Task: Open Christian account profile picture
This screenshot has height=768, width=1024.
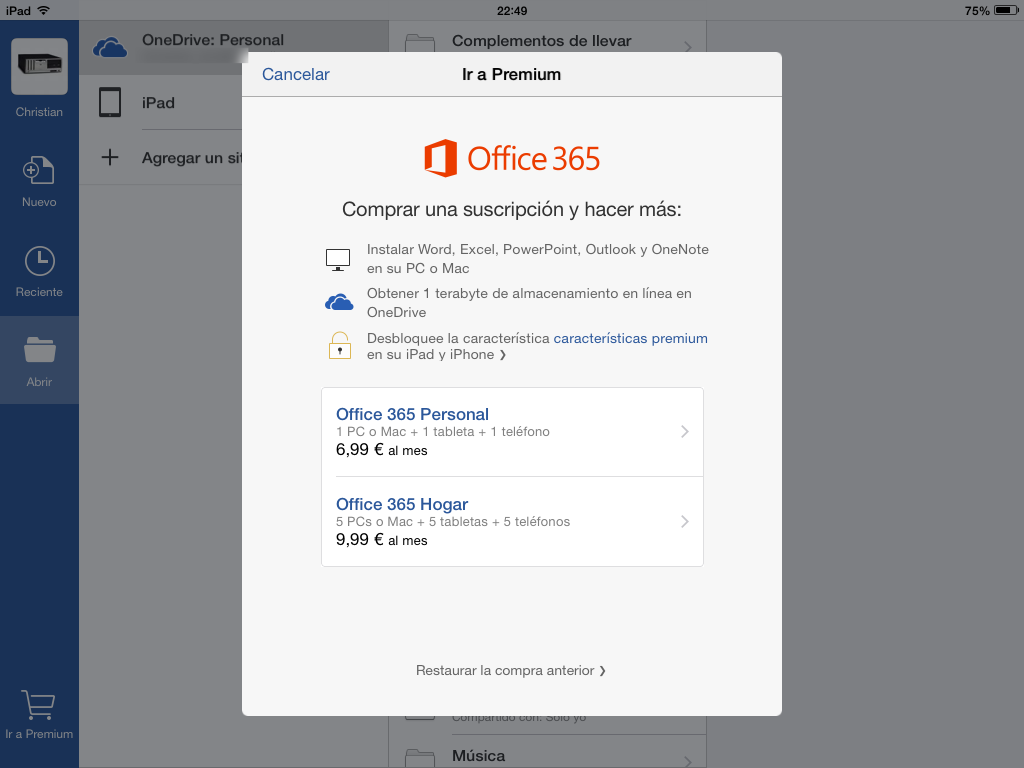Action: click(39, 67)
